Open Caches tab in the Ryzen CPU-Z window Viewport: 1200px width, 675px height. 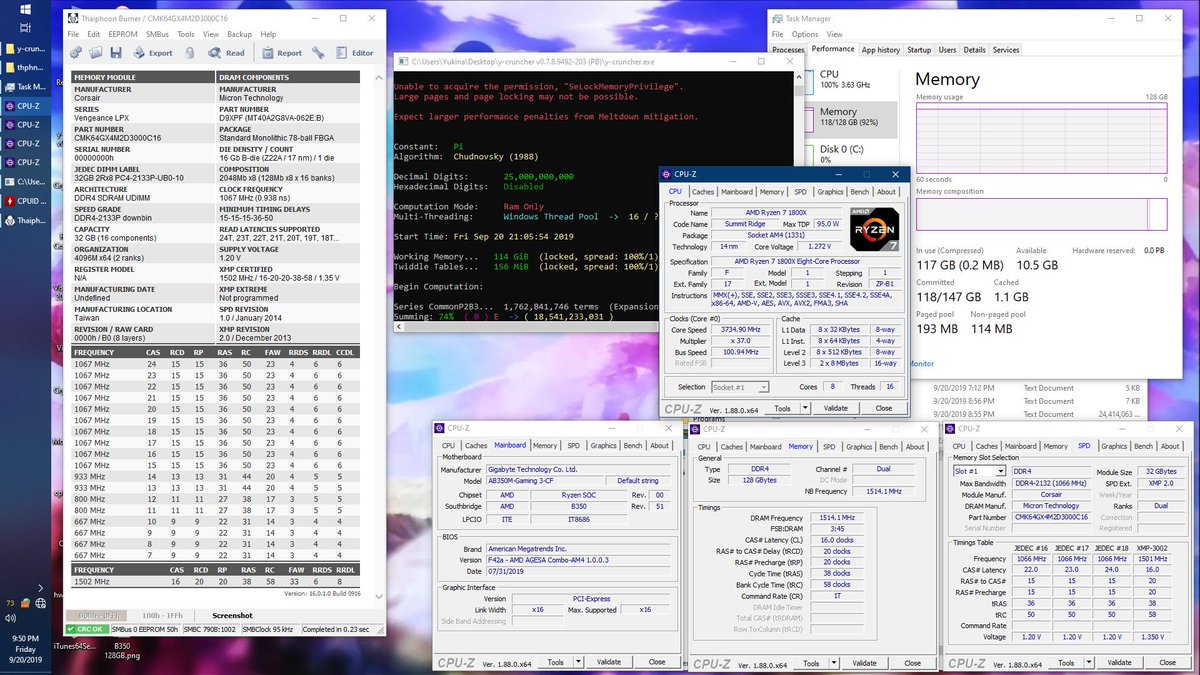pyautogui.click(x=703, y=192)
